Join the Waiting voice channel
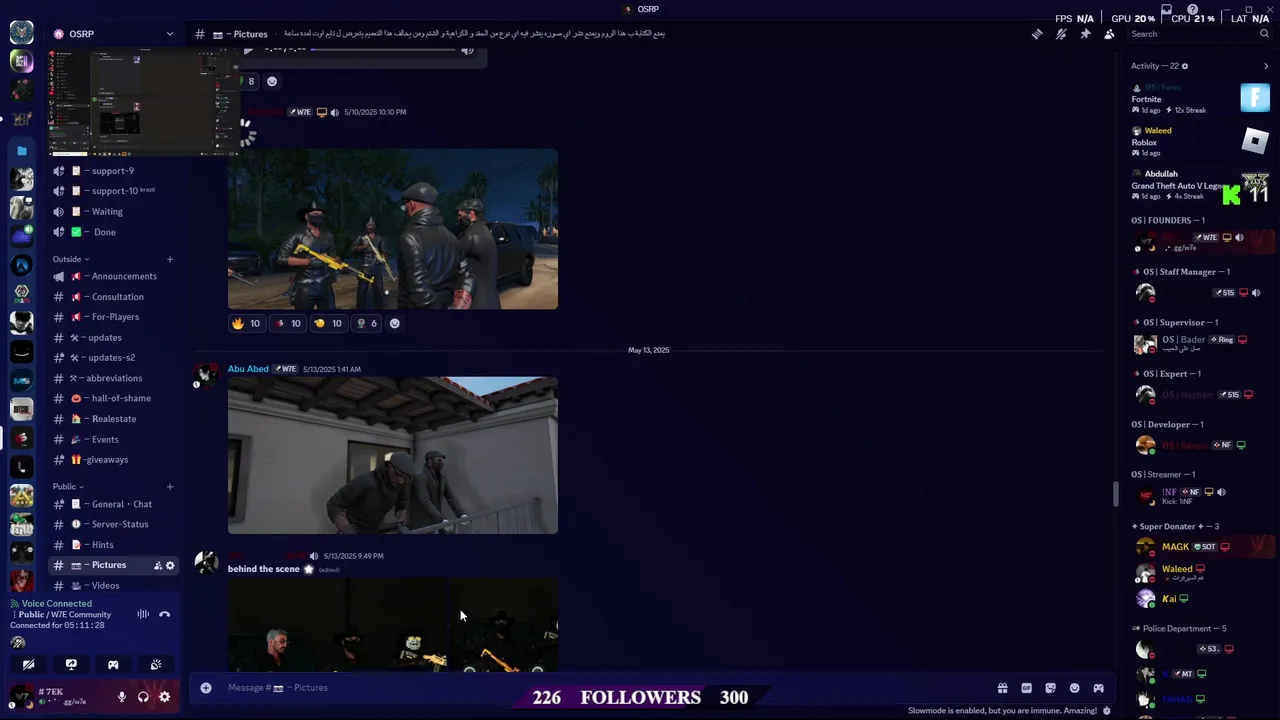The image size is (1280, 720). [x=114, y=212]
